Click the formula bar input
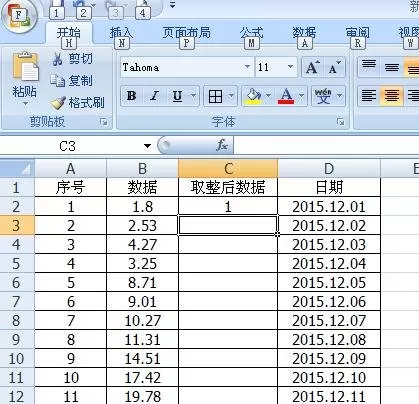The image size is (419, 404). click(326, 146)
